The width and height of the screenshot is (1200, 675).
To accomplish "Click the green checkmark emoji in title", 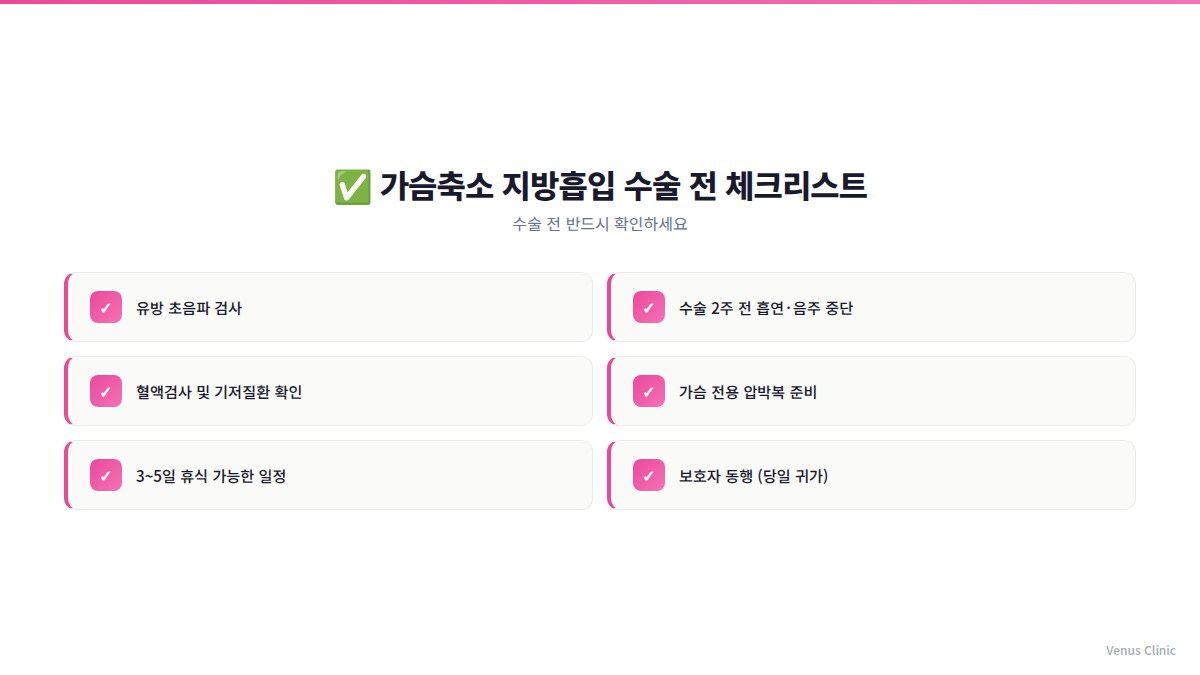I will 352,187.
